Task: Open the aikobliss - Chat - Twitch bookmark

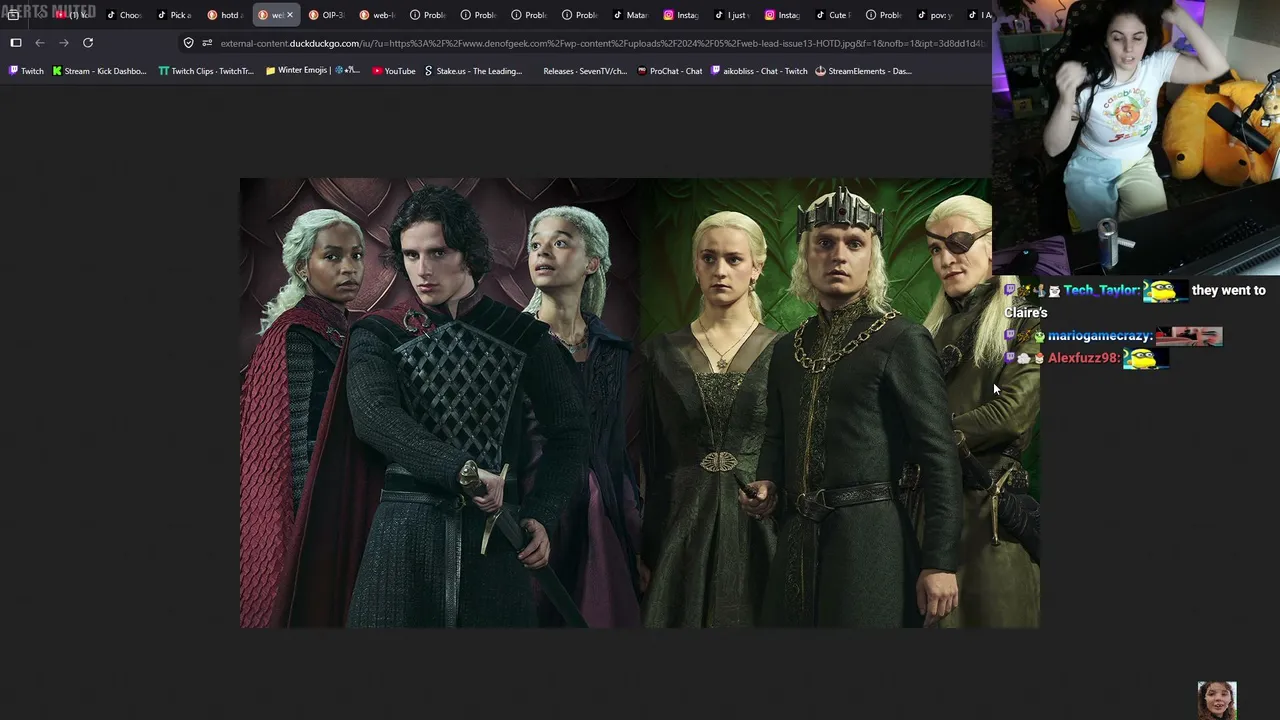Action: 759,71
